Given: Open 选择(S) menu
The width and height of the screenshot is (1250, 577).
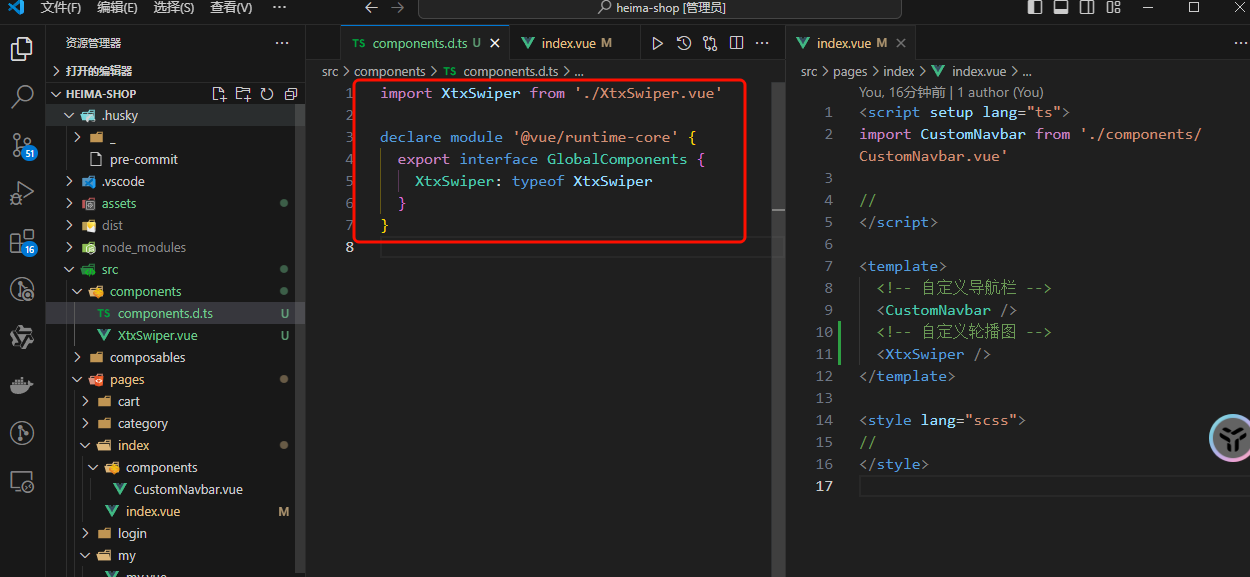Looking at the screenshot, I should click(x=174, y=8).
